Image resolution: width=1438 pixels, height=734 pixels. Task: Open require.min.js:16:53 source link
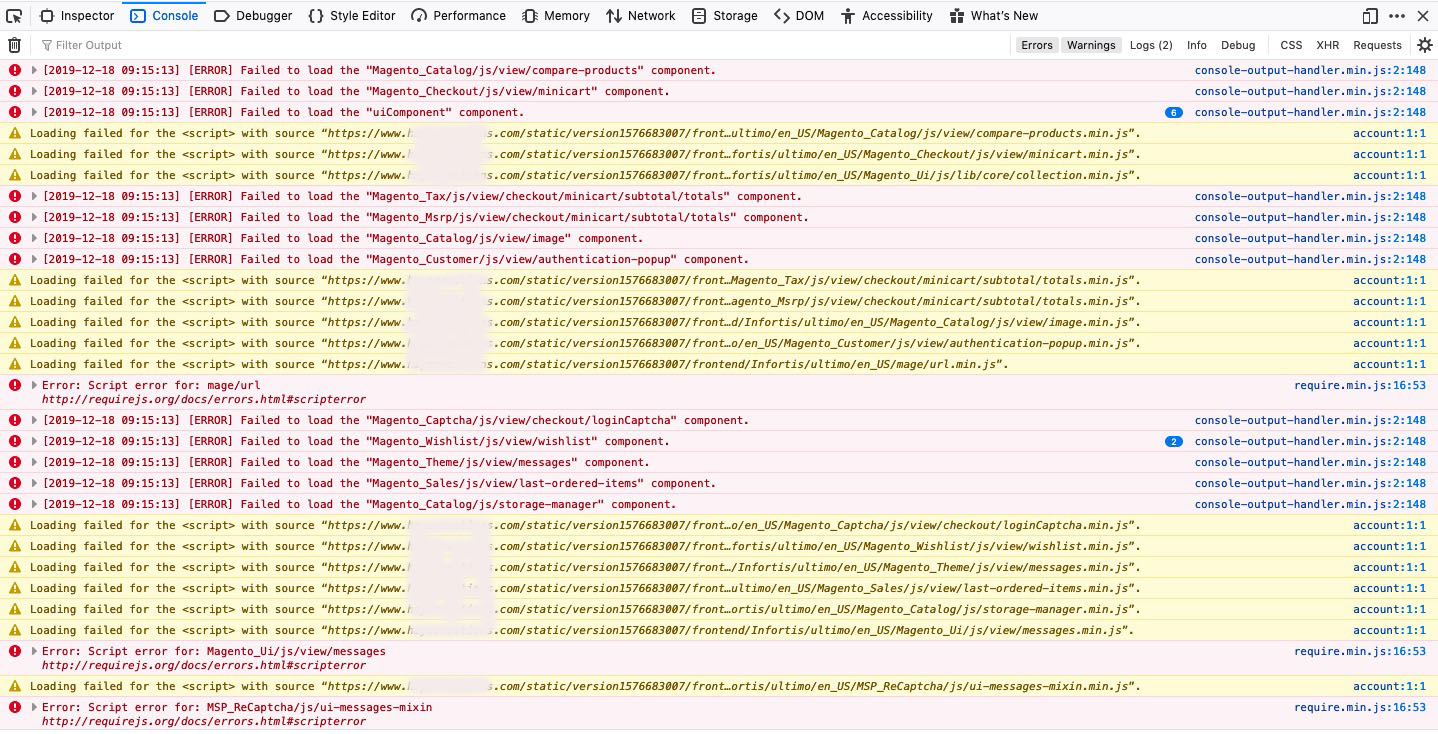1359,385
